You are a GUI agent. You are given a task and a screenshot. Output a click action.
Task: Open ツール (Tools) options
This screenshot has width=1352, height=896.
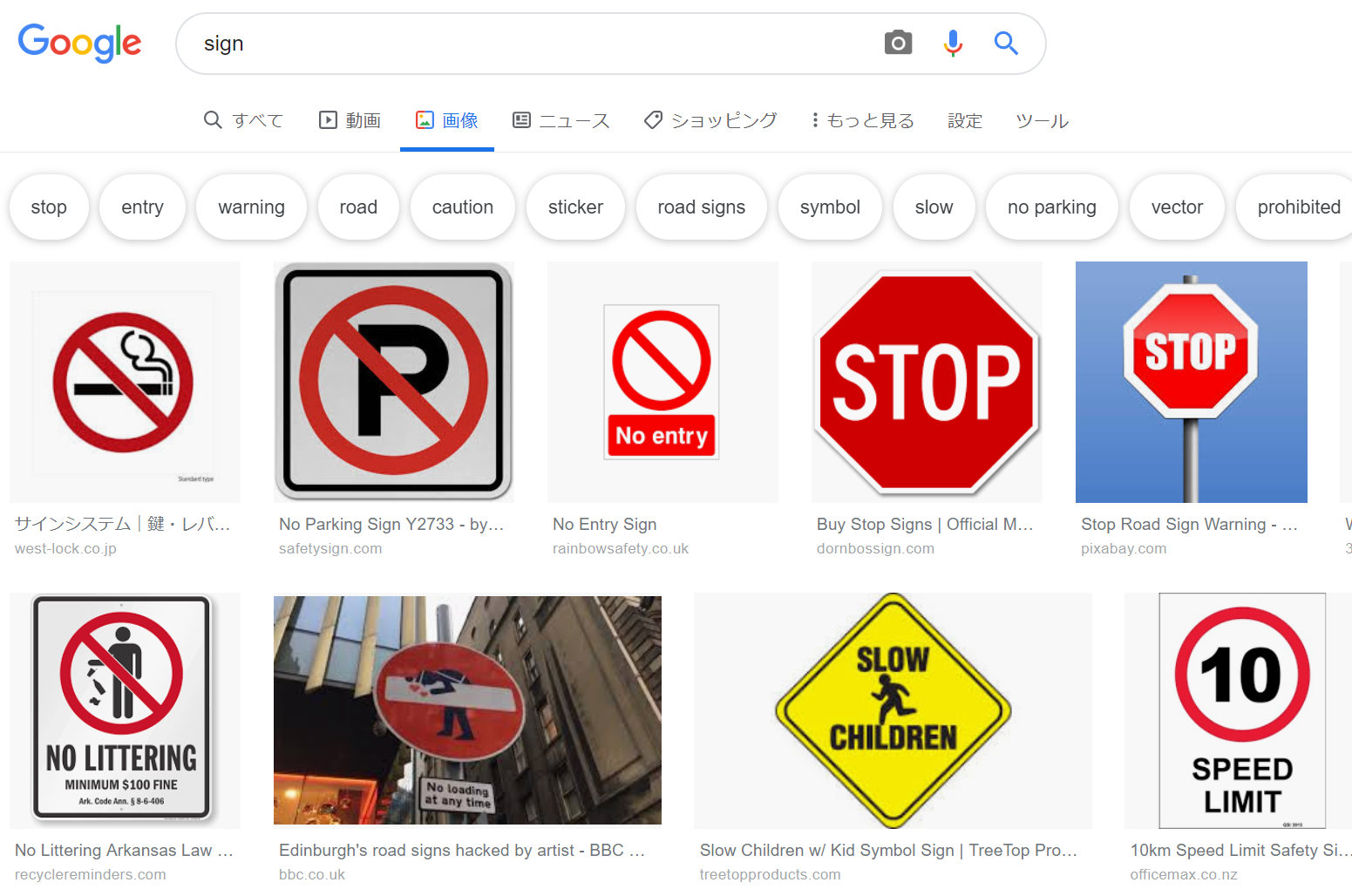1042,120
